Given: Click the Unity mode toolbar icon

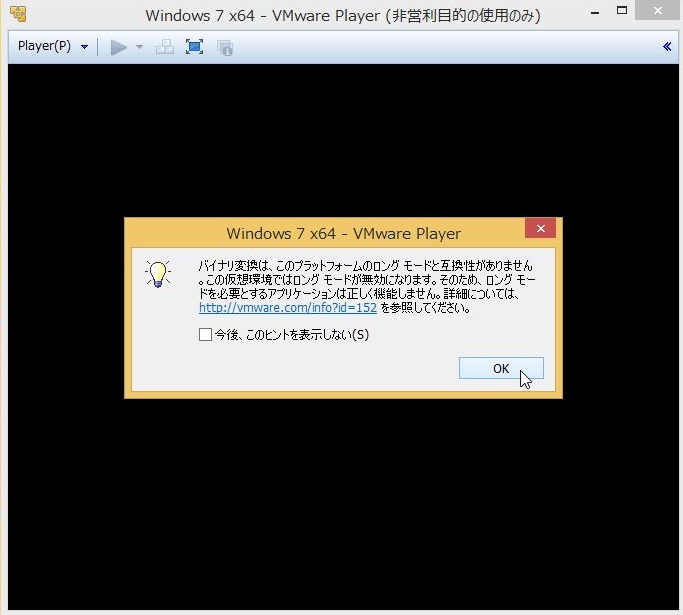Looking at the screenshot, I should pyautogui.click(x=225, y=47).
